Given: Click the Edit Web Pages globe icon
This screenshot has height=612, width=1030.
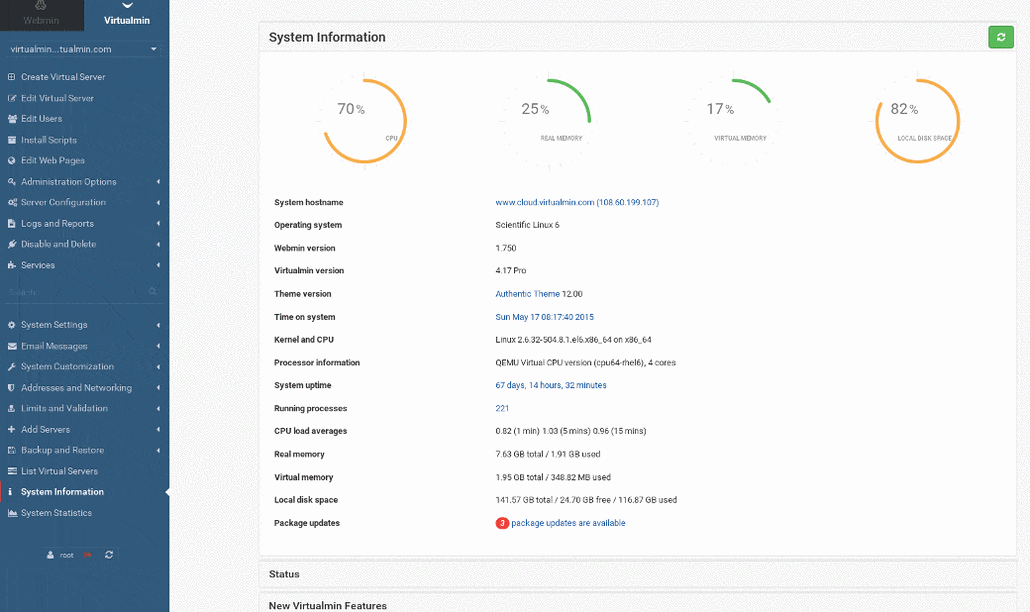Looking at the screenshot, I should point(11,160).
